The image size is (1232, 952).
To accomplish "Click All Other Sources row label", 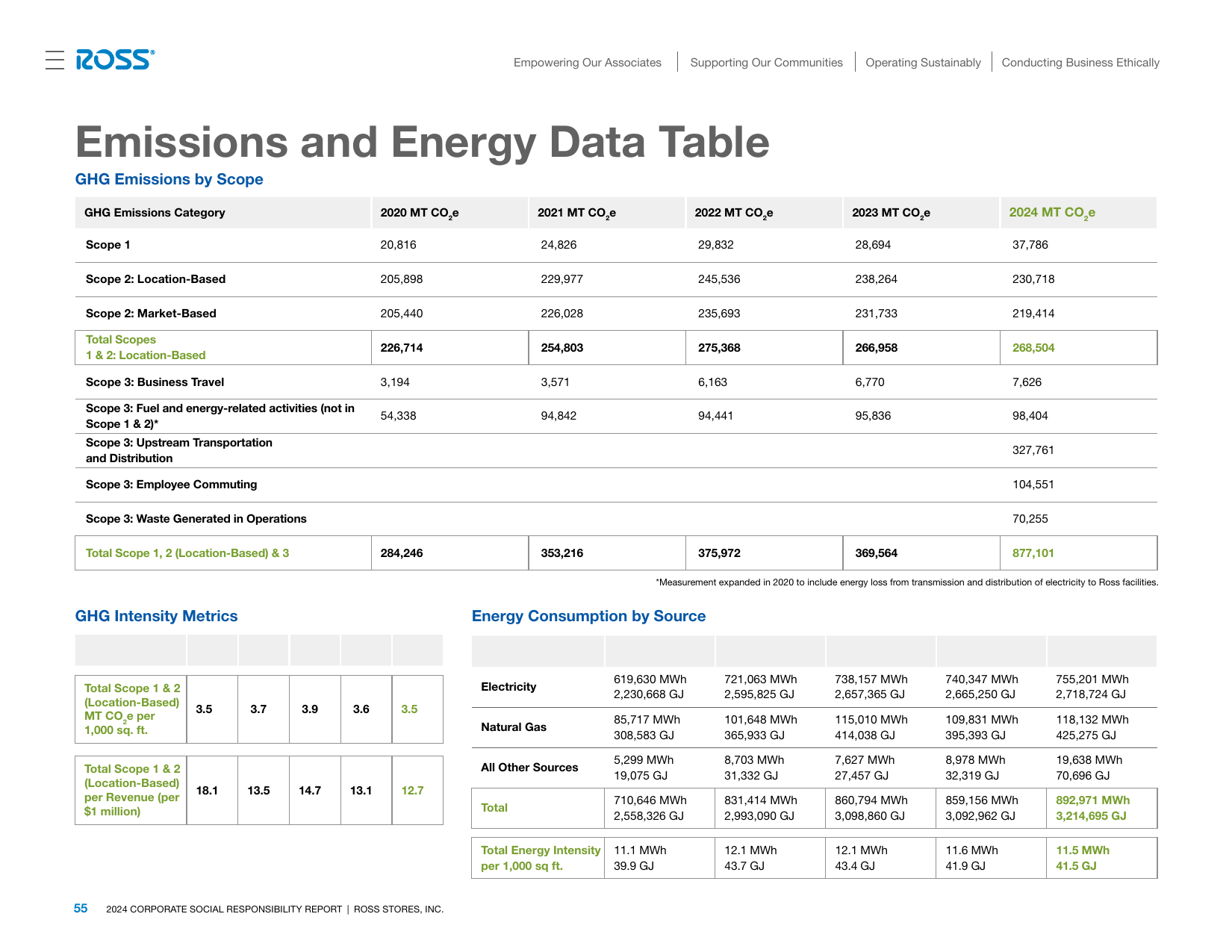I will coord(529,768).
